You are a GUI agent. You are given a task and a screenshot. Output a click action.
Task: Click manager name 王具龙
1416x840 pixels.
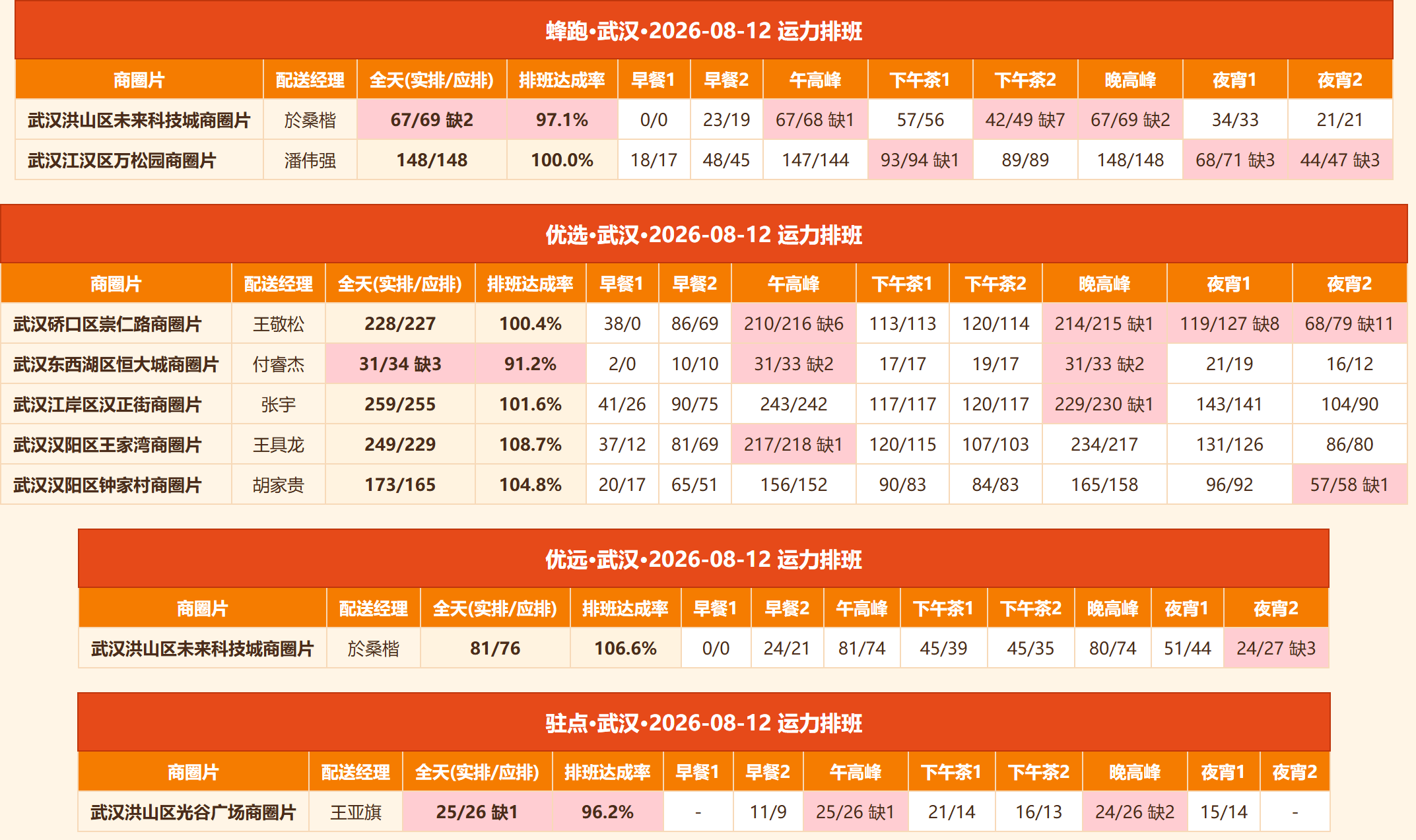[x=279, y=445]
